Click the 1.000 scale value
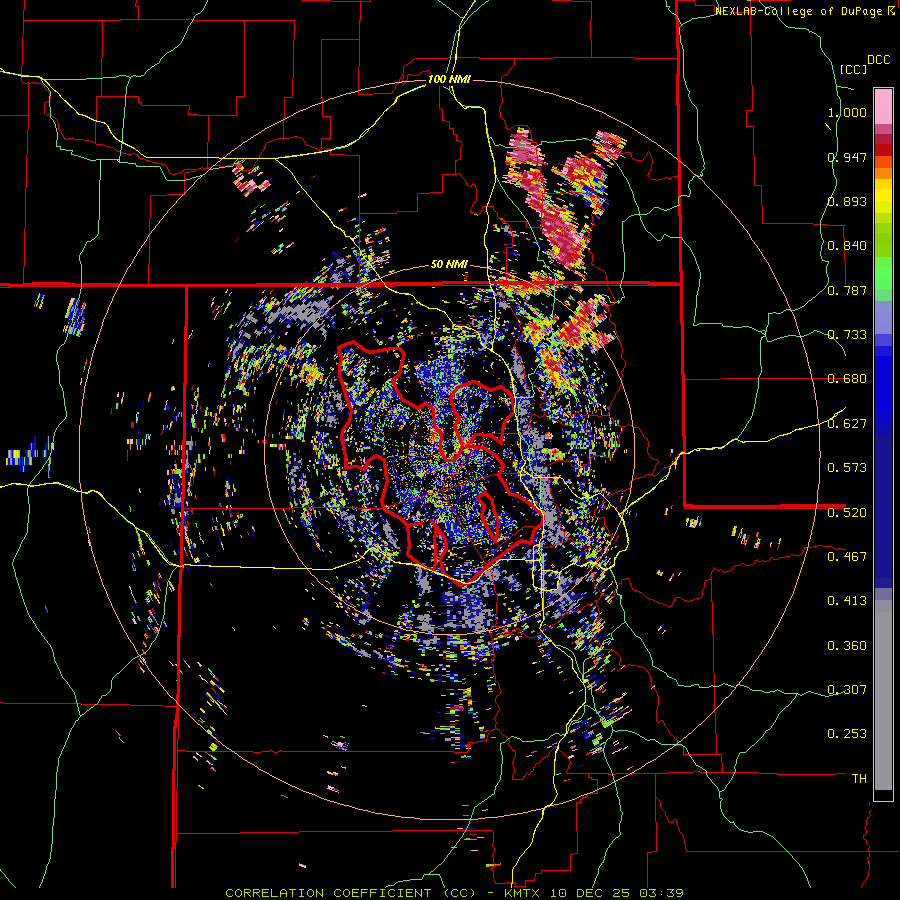The image size is (900, 900). [847, 112]
